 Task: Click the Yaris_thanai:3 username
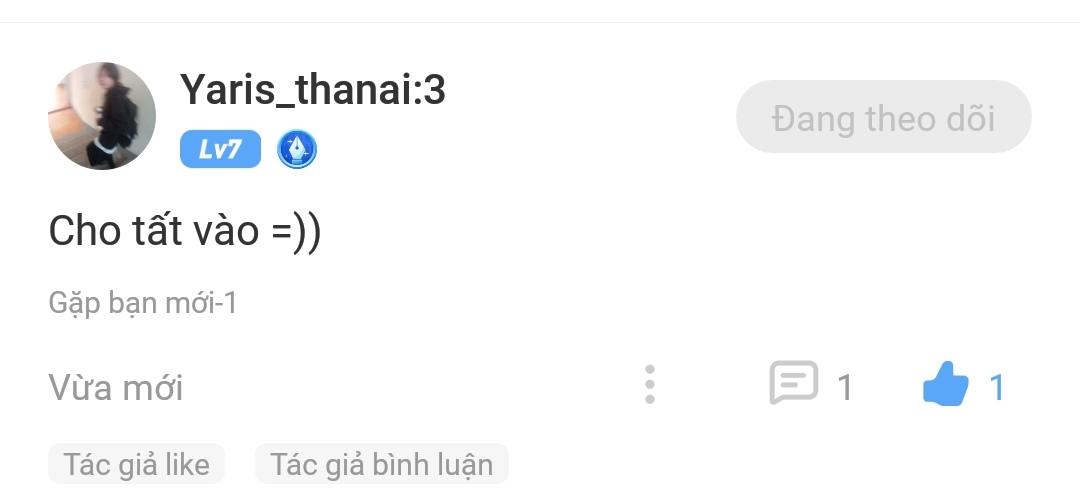[x=313, y=91]
